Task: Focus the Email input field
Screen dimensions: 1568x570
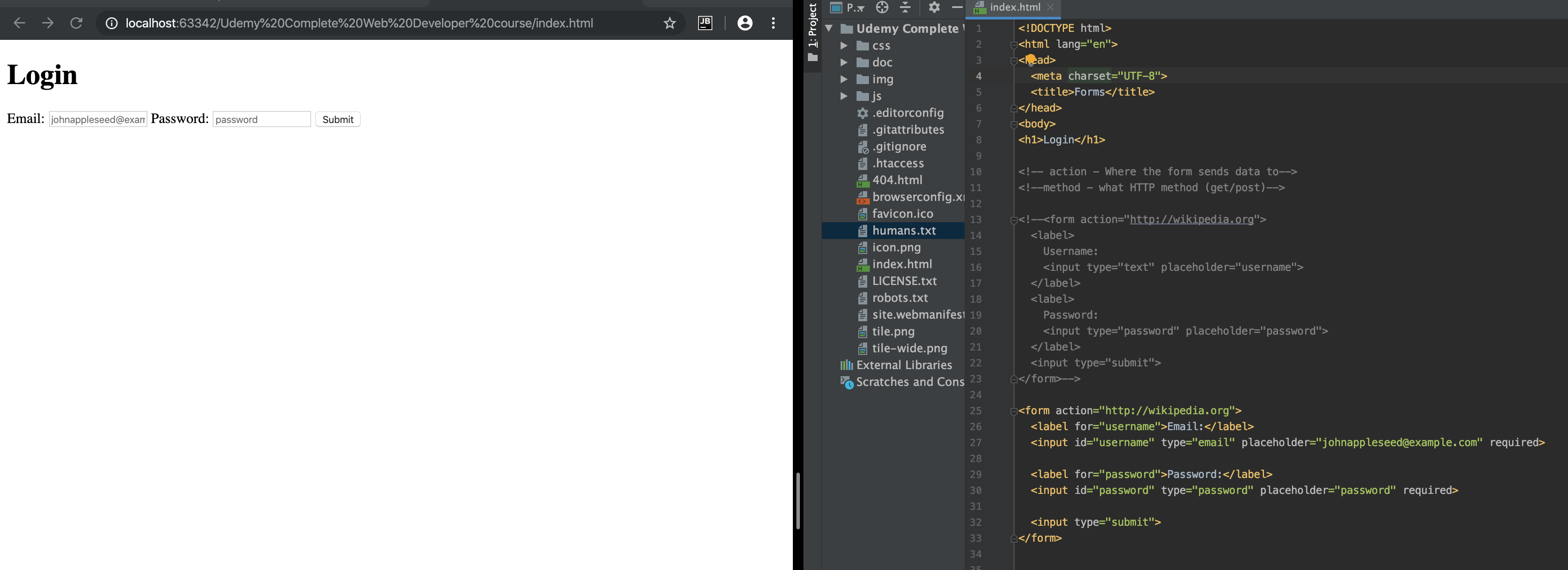Action: (98, 119)
